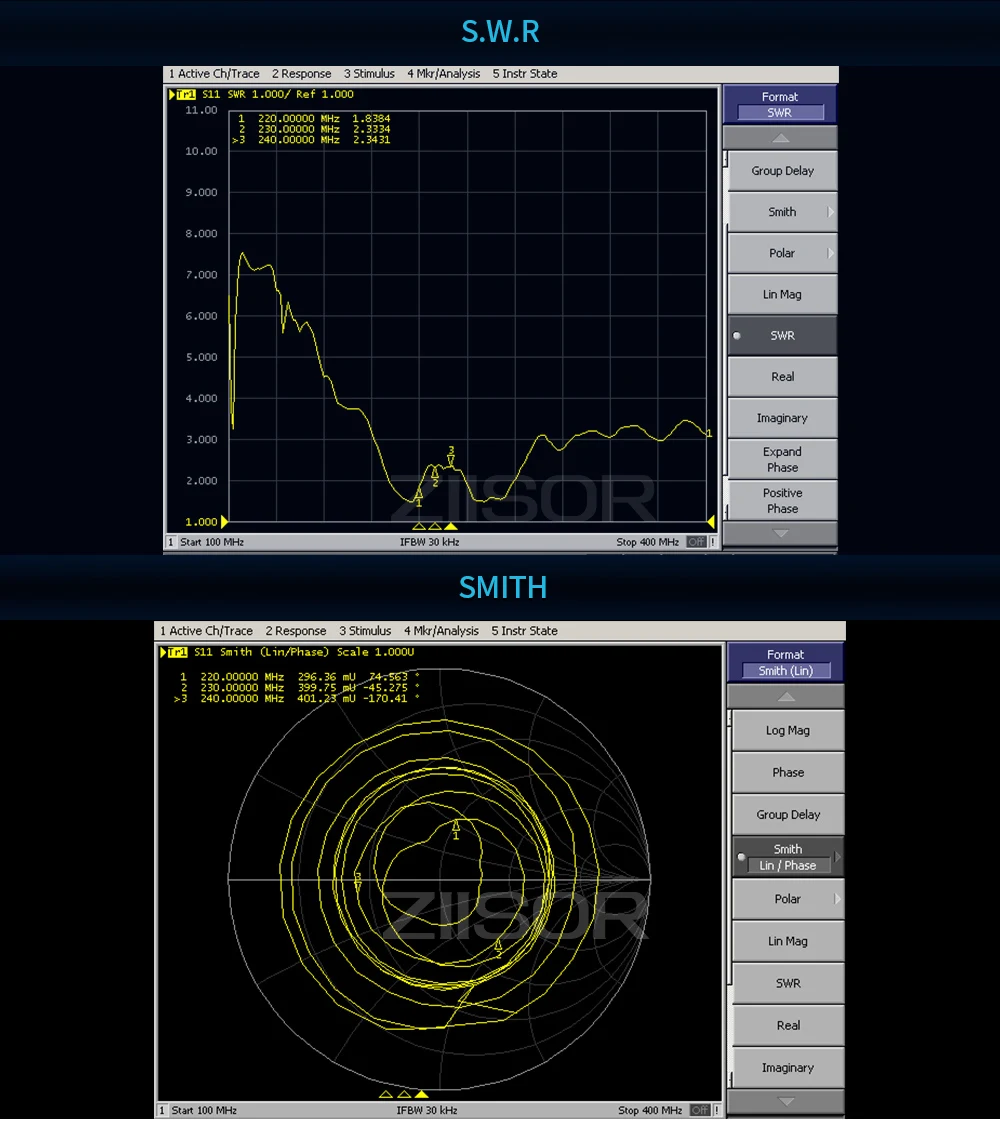Choose Imaginary format in Smith window
Image resolution: width=1000 pixels, height=1129 pixels.
788,1068
